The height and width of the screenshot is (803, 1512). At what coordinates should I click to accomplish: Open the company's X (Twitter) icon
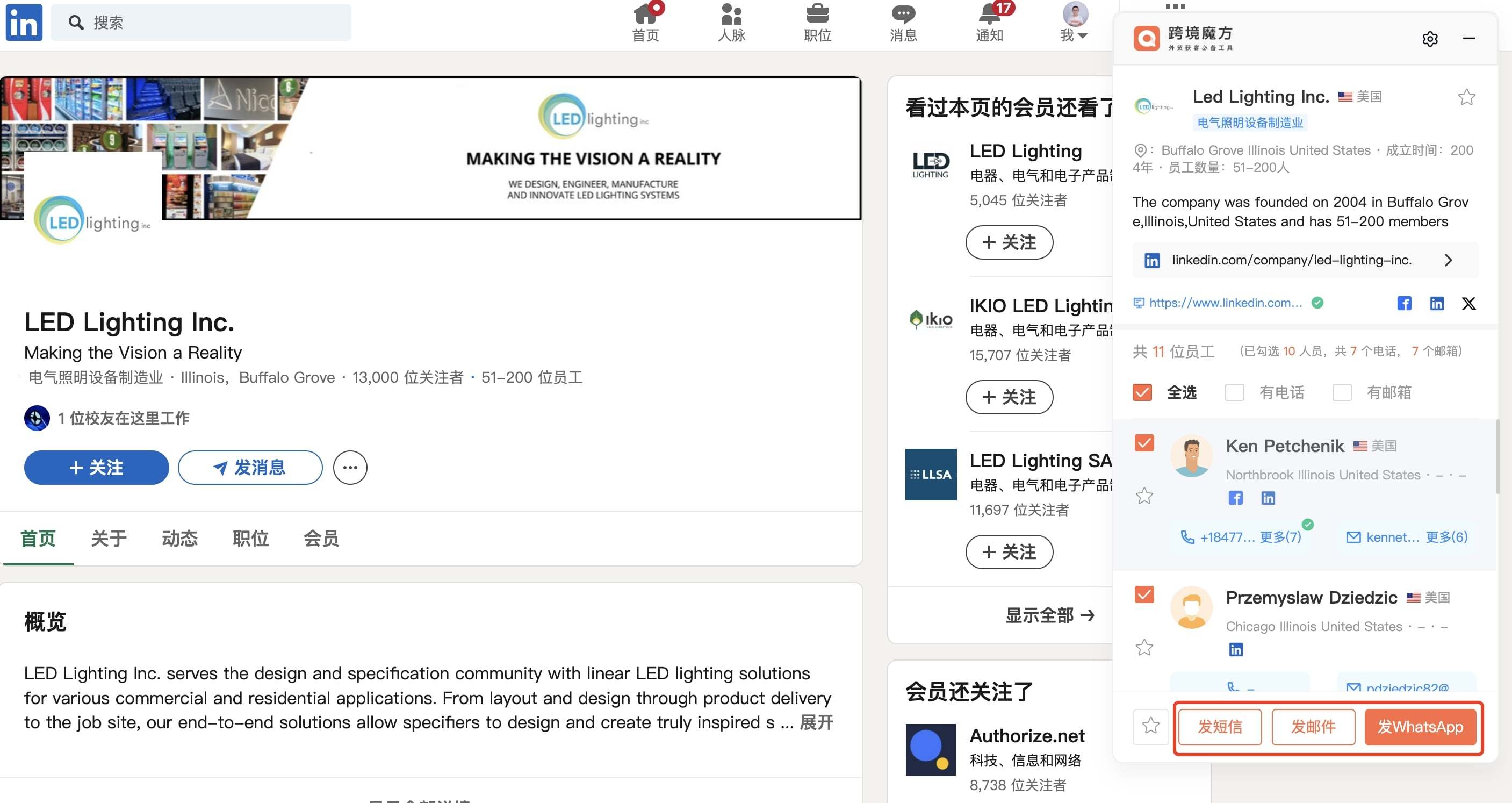(1468, 303)
